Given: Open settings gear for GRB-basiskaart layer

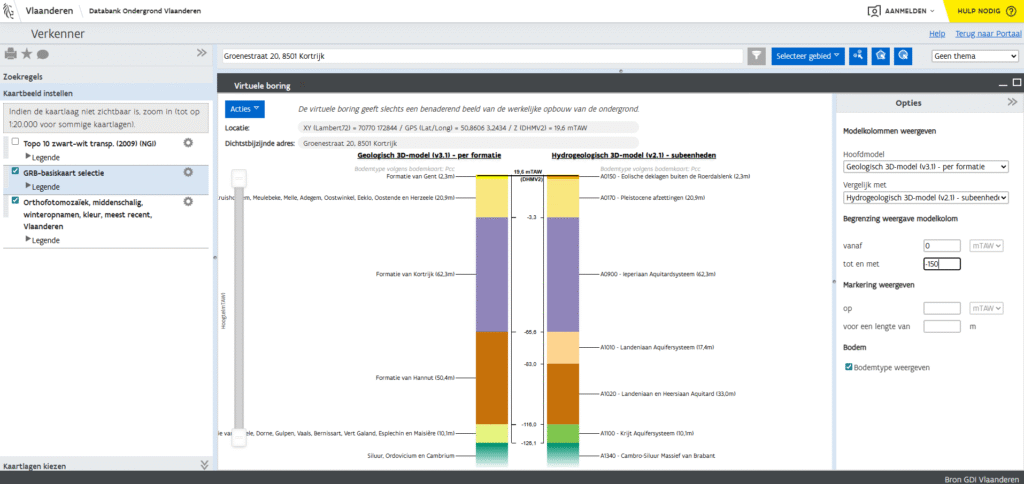Looking at the screenshot, I should tap(188, 172).
